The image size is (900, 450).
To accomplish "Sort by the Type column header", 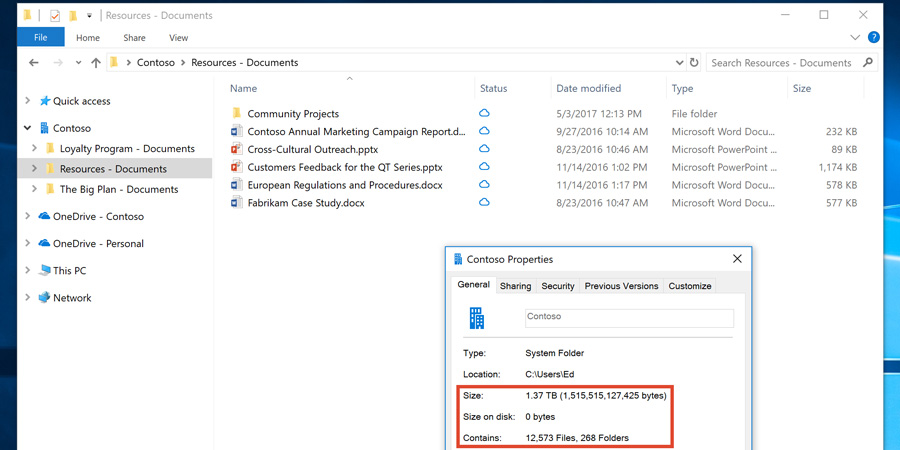I will (682, 88).
